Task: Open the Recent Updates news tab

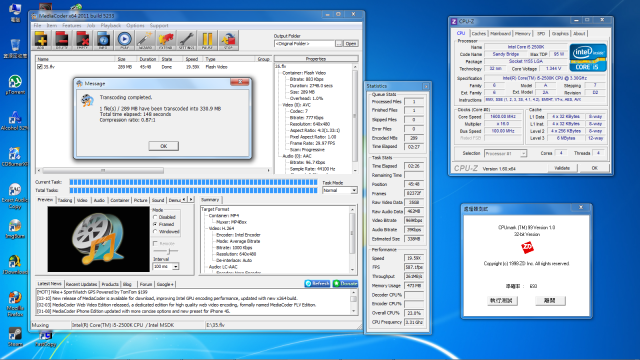Action: coord(81,284)
